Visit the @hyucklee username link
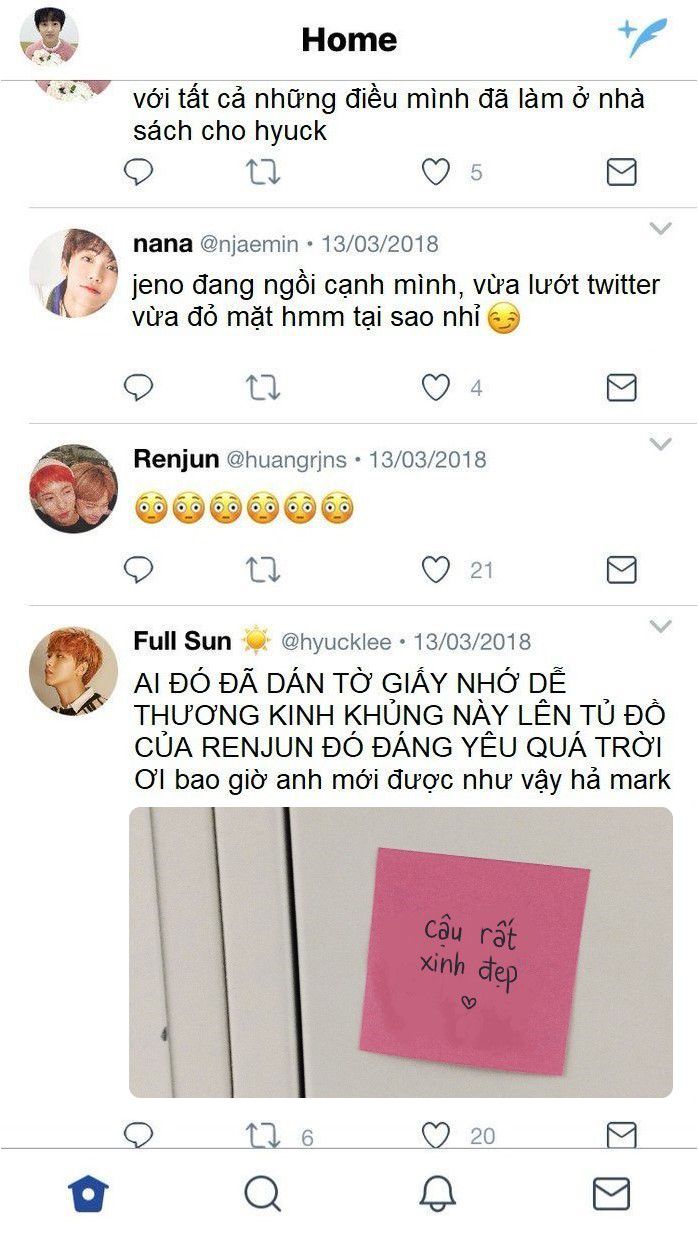This screenshot has height=1243, width=698. pyautogui.click(x=336, y=642)
